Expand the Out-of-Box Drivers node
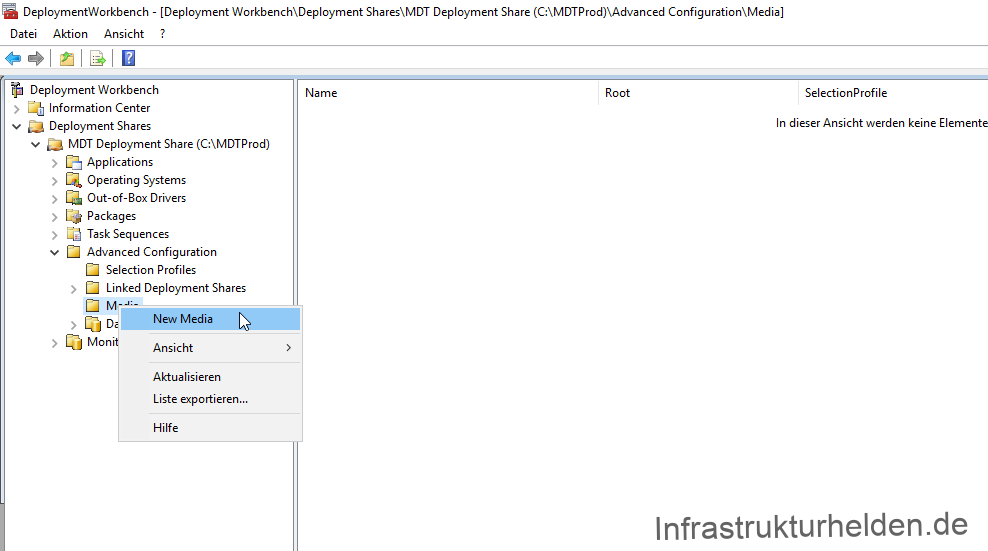This screenshot has width=988, height=551. pyautogui.click(x=55, y=199)
